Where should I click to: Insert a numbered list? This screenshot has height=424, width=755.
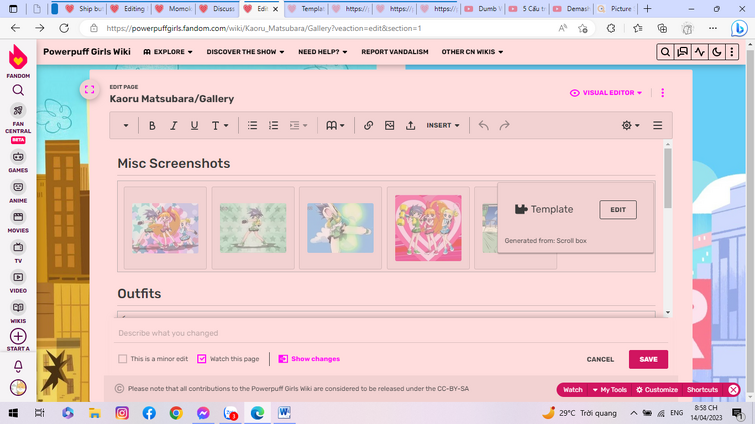pyautogui.click(x=273, y=126)
